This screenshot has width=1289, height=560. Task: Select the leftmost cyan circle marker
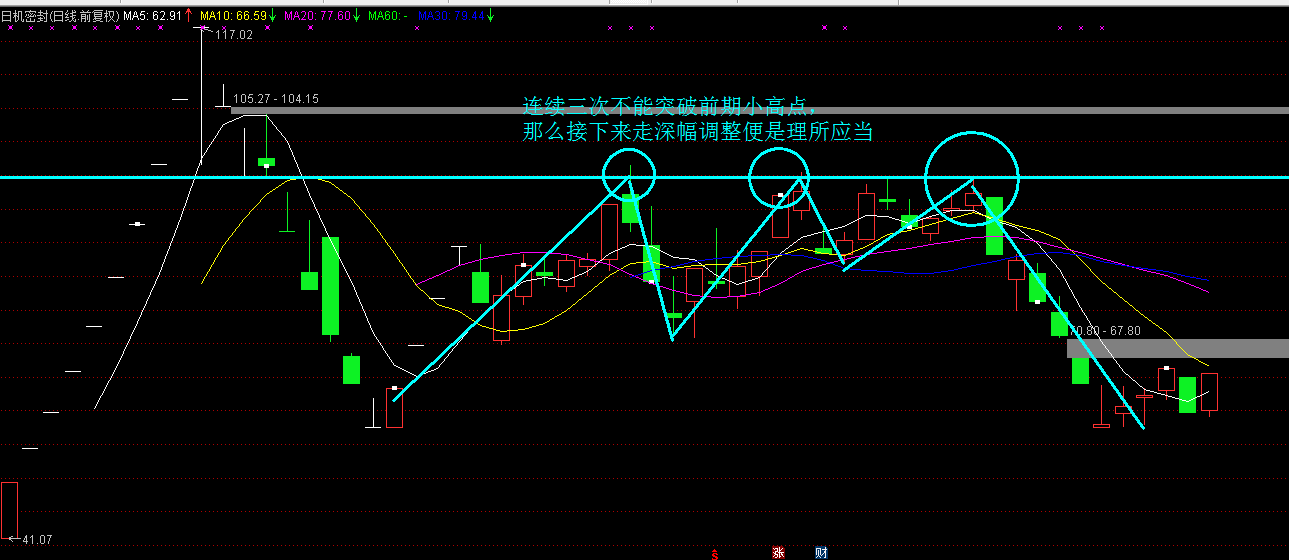[629, 173]
